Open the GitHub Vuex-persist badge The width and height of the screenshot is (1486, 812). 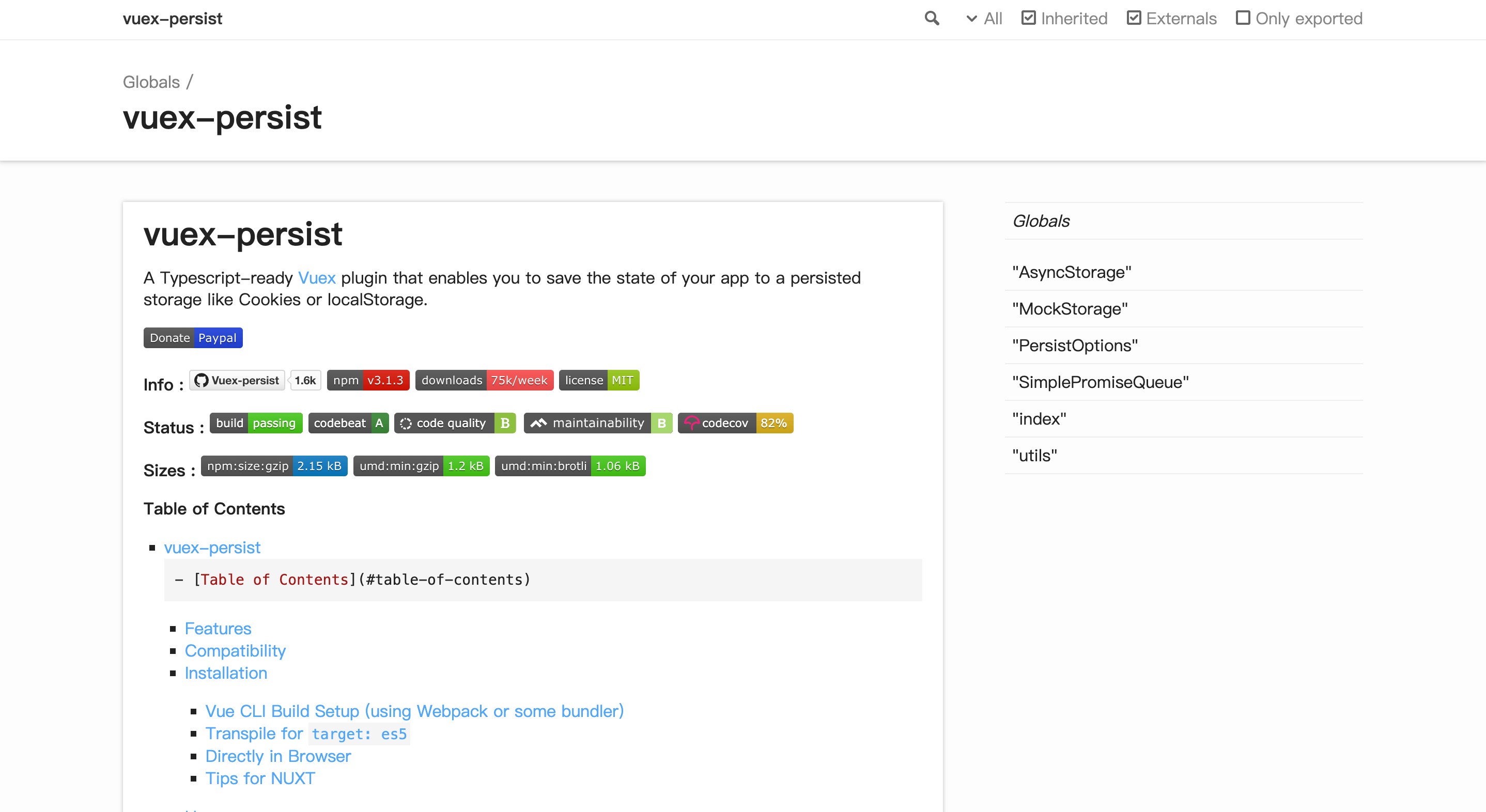(237, 381)
